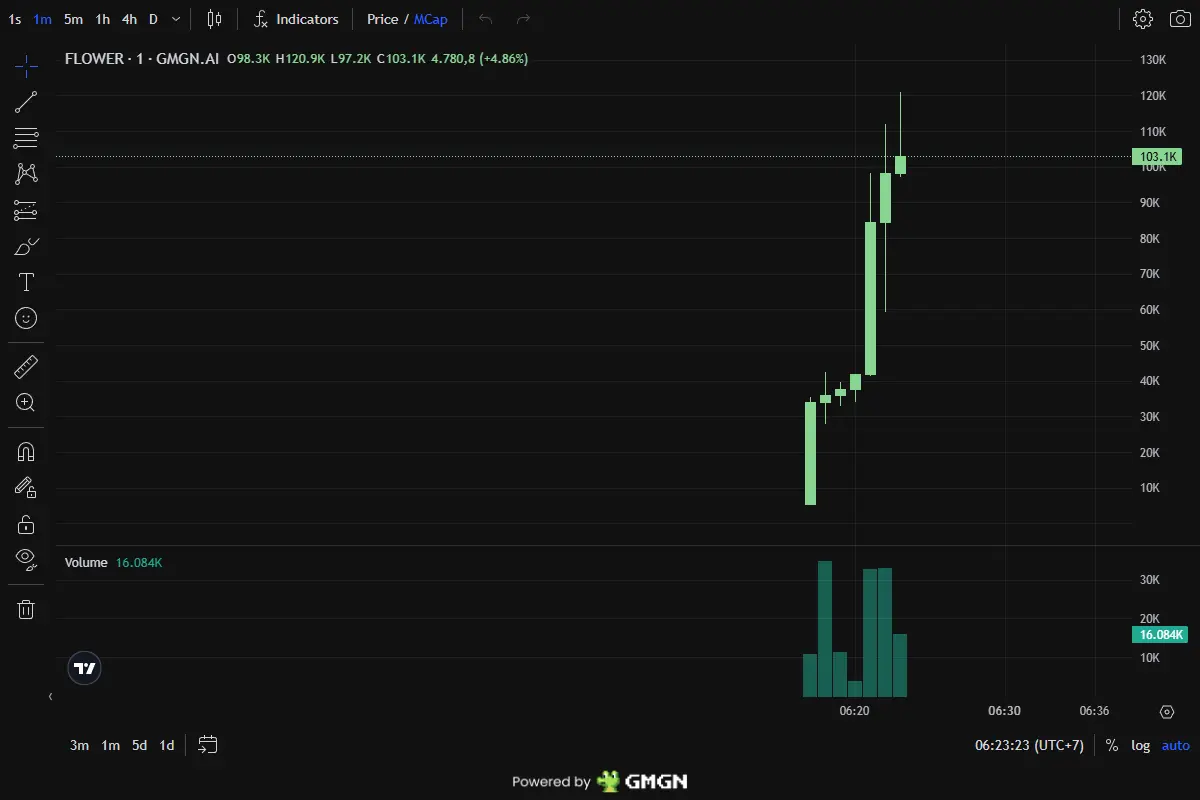The width and height of the screenshot is (1200, 800).
Task: Set date range to 5d
Action: point(140,745)
